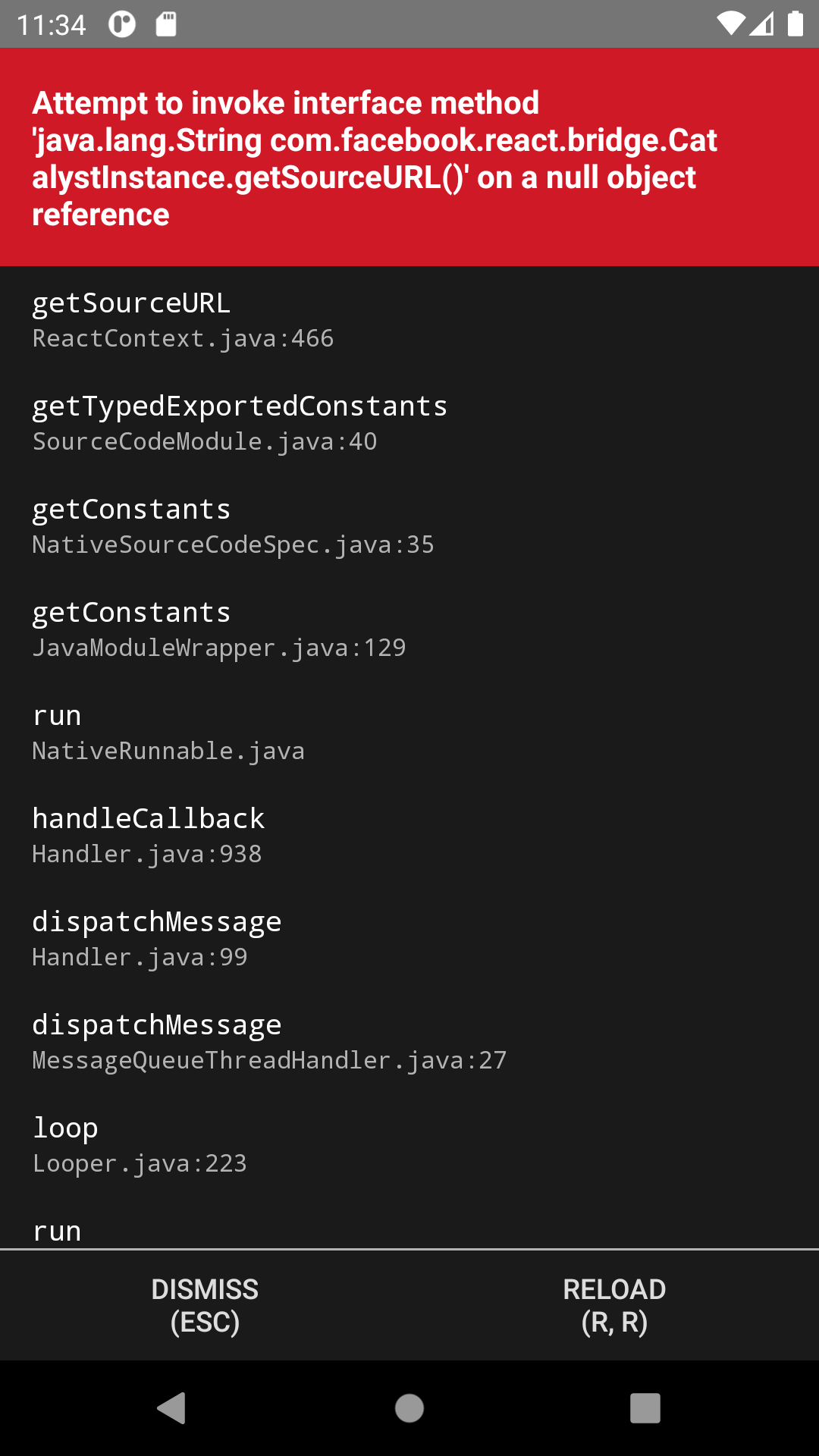Tap the Android back navigation icon

172,1408
